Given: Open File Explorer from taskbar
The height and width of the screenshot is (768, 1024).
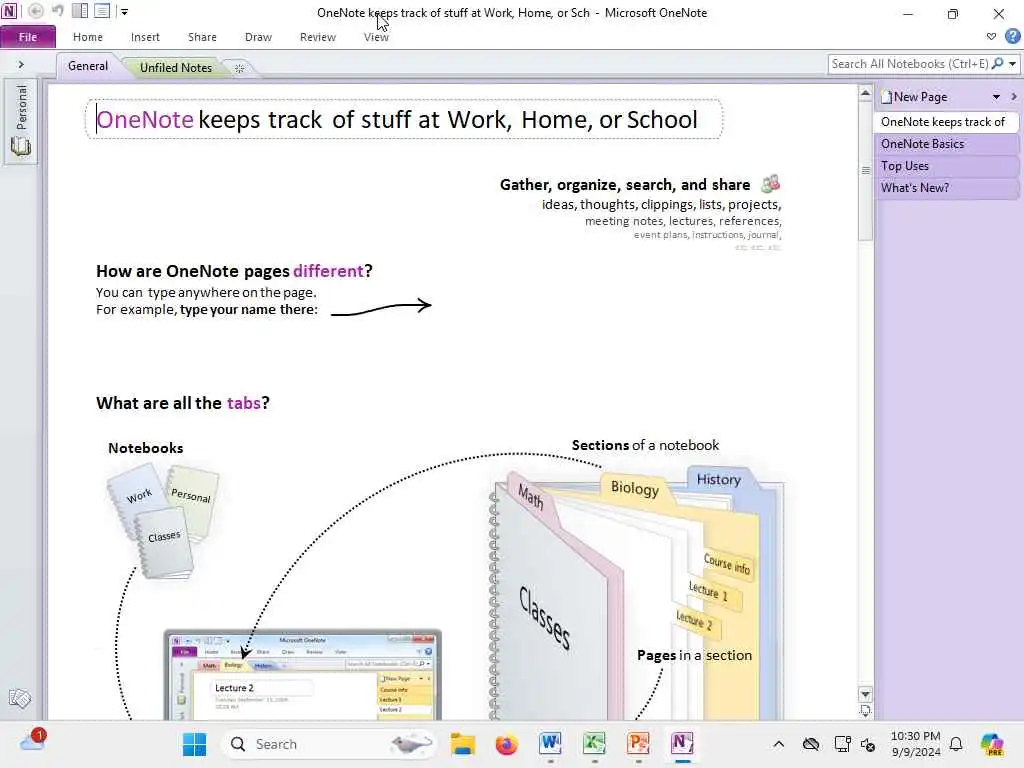Looking at the screenshot, I should [x=462, y=744].
